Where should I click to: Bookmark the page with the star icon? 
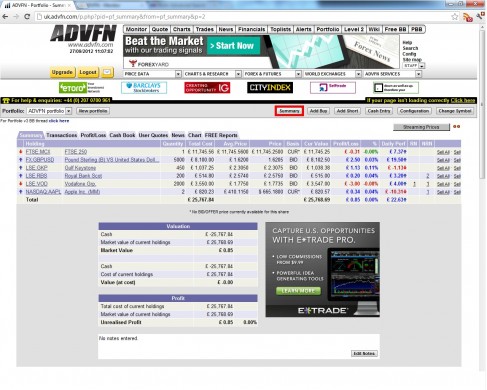point(454,17)
